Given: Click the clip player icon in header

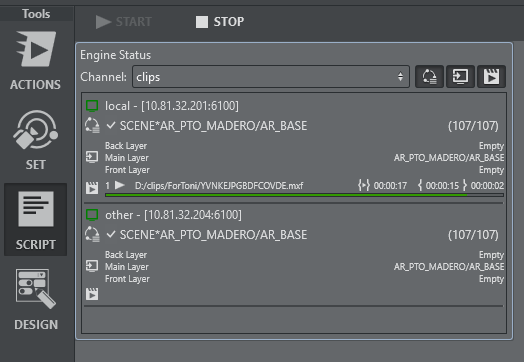Looking at the screenshot, I should [x=491, y=77].
